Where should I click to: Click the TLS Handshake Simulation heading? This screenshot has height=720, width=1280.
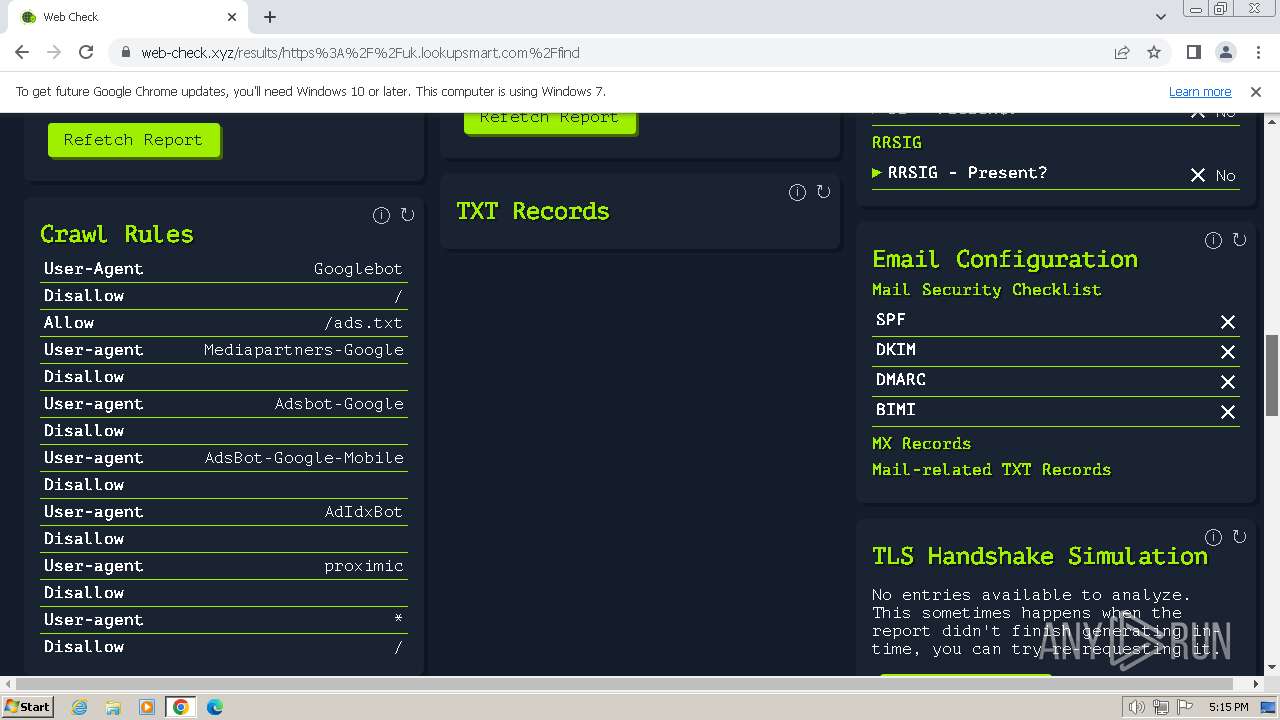coord(1040,556)
